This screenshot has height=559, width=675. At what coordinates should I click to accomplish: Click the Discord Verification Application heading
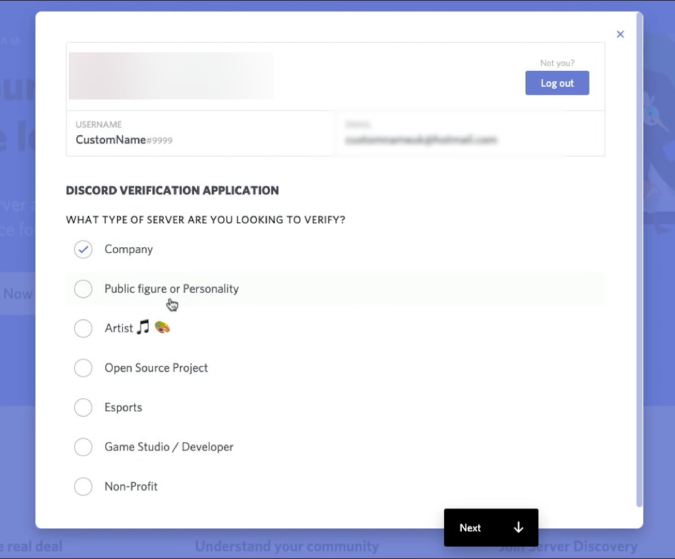click(172, 190)
